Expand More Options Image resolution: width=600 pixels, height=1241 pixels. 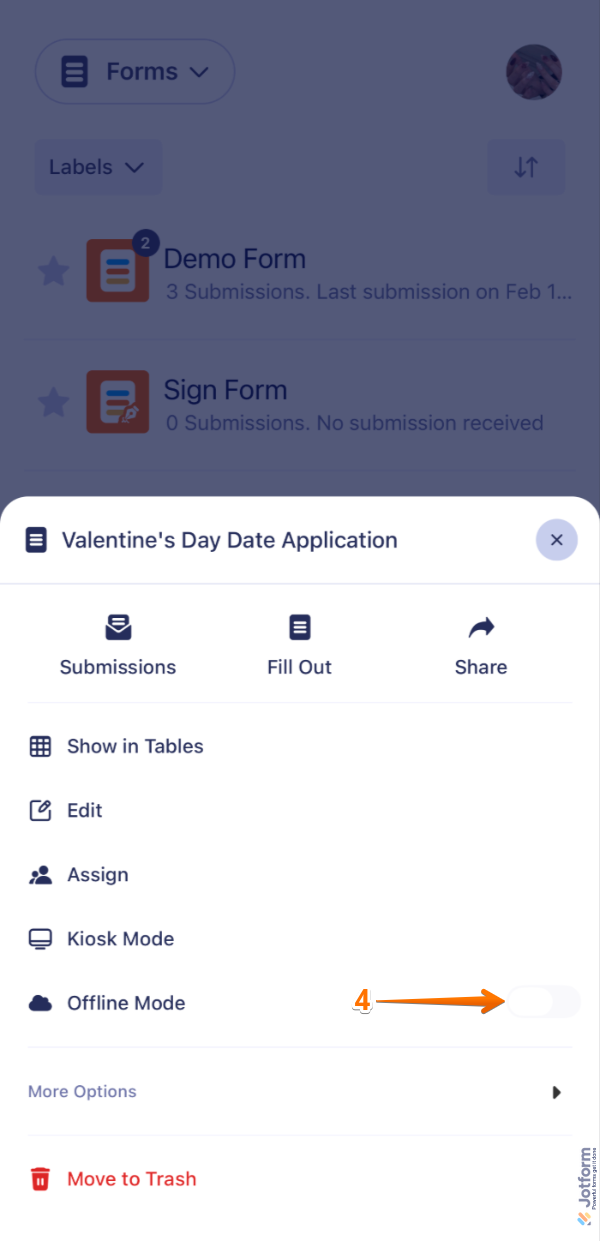(82, 1091)
